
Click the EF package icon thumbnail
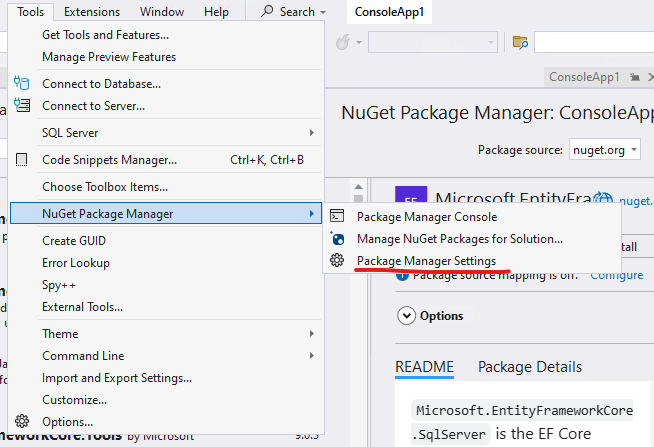(x=411, y=194)
